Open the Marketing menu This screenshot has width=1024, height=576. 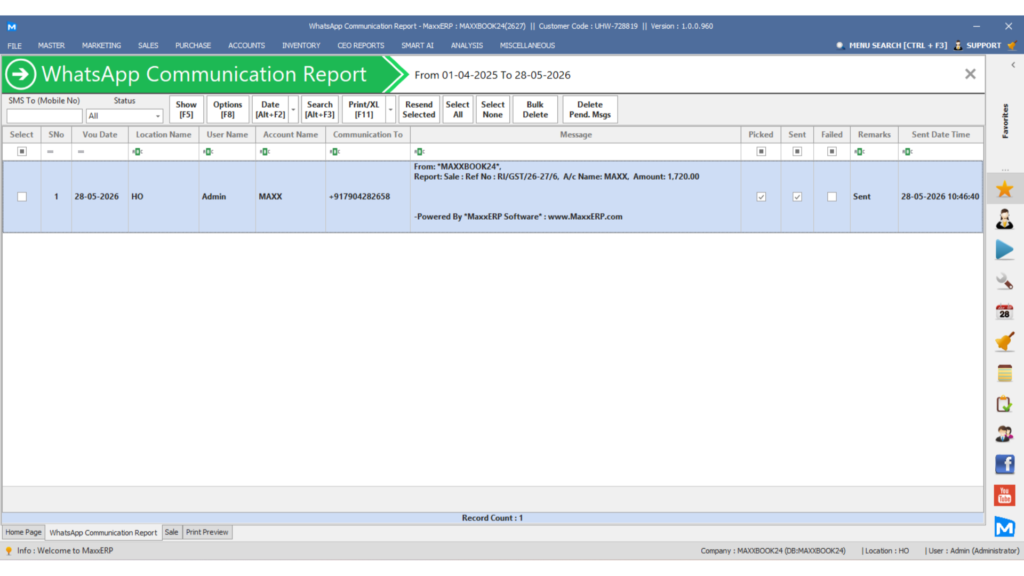pyautogui.click(x=101, y=46)
